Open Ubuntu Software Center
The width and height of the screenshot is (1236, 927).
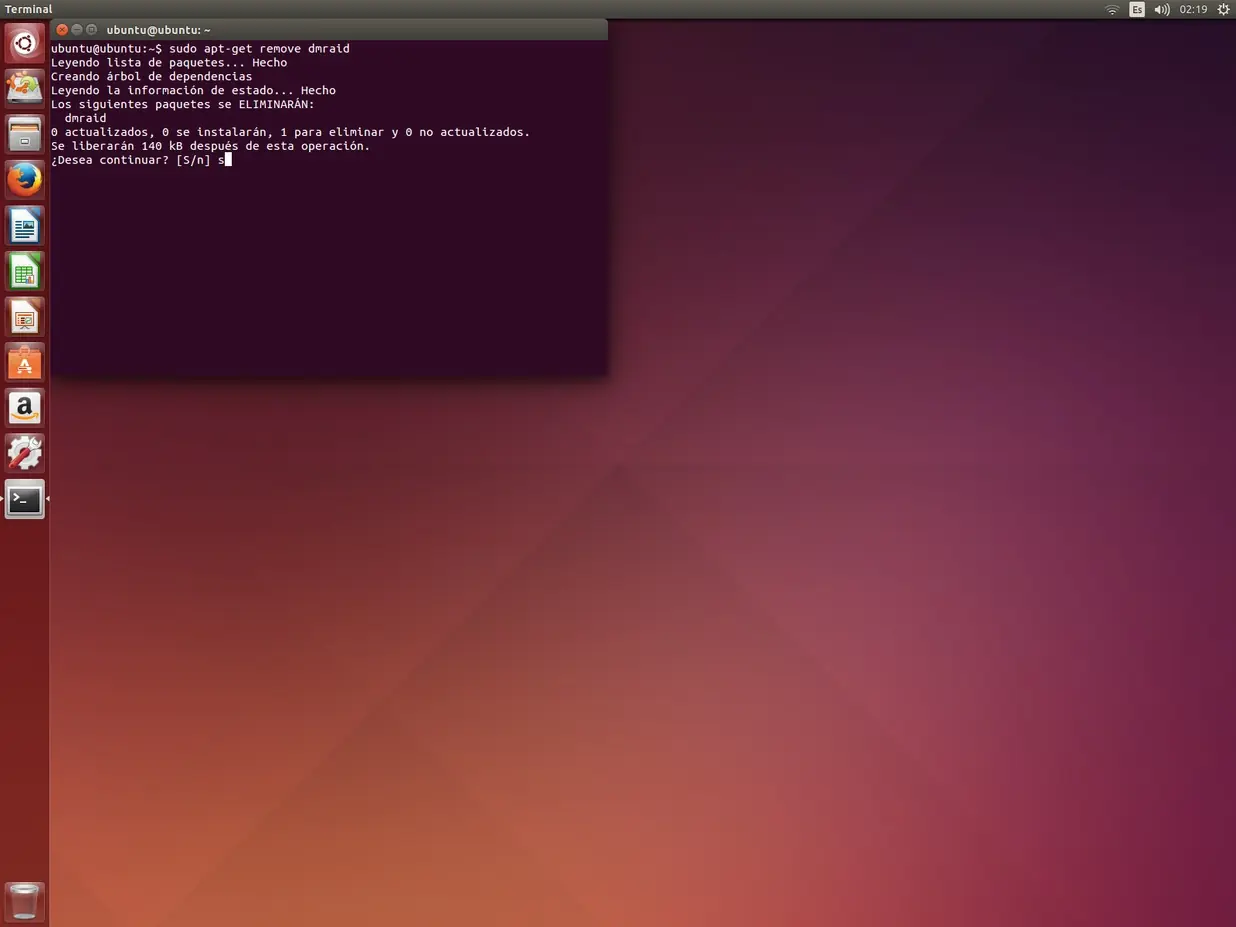coord(24,362)
